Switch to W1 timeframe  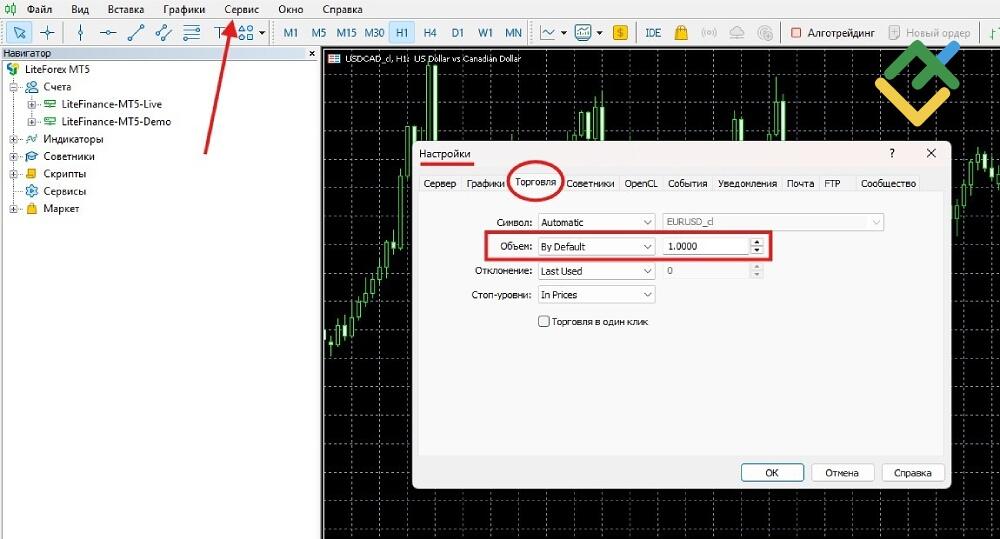(485, 33)
